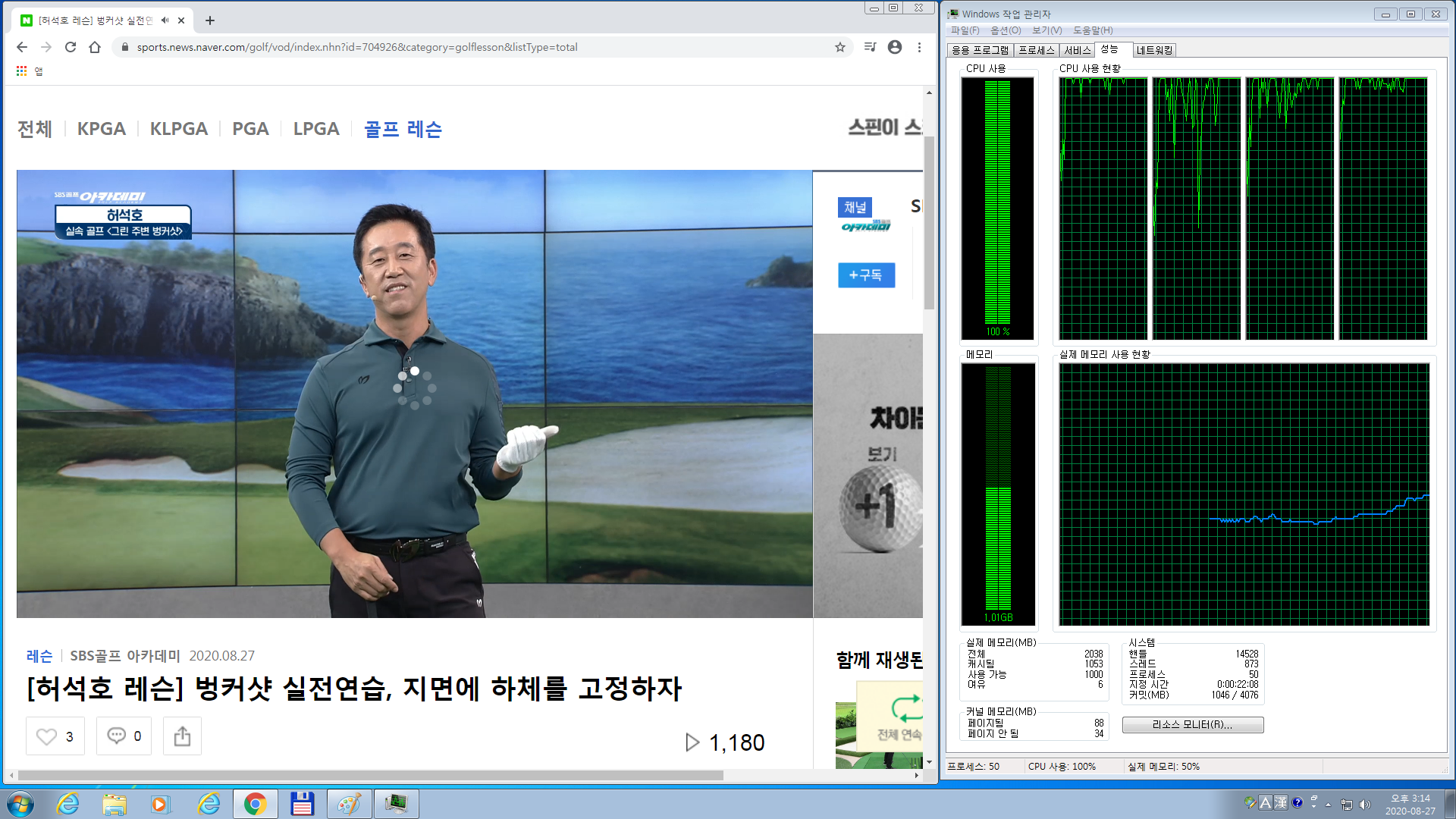Select the LPGA category
1456x819 pixels.
[x=316, y=129]
